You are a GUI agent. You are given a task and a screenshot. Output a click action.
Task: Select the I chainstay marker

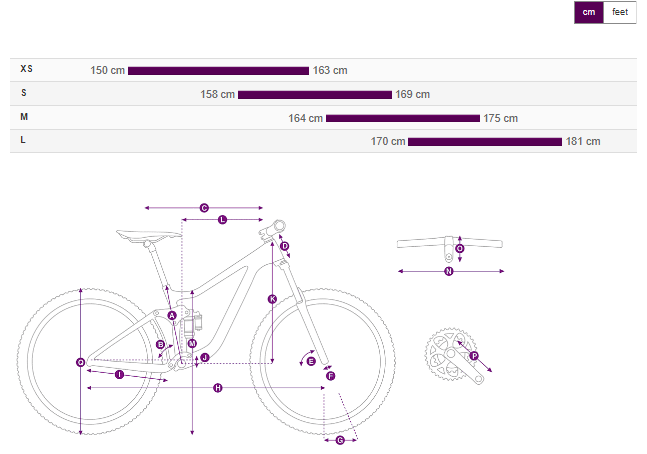point(119,374)
